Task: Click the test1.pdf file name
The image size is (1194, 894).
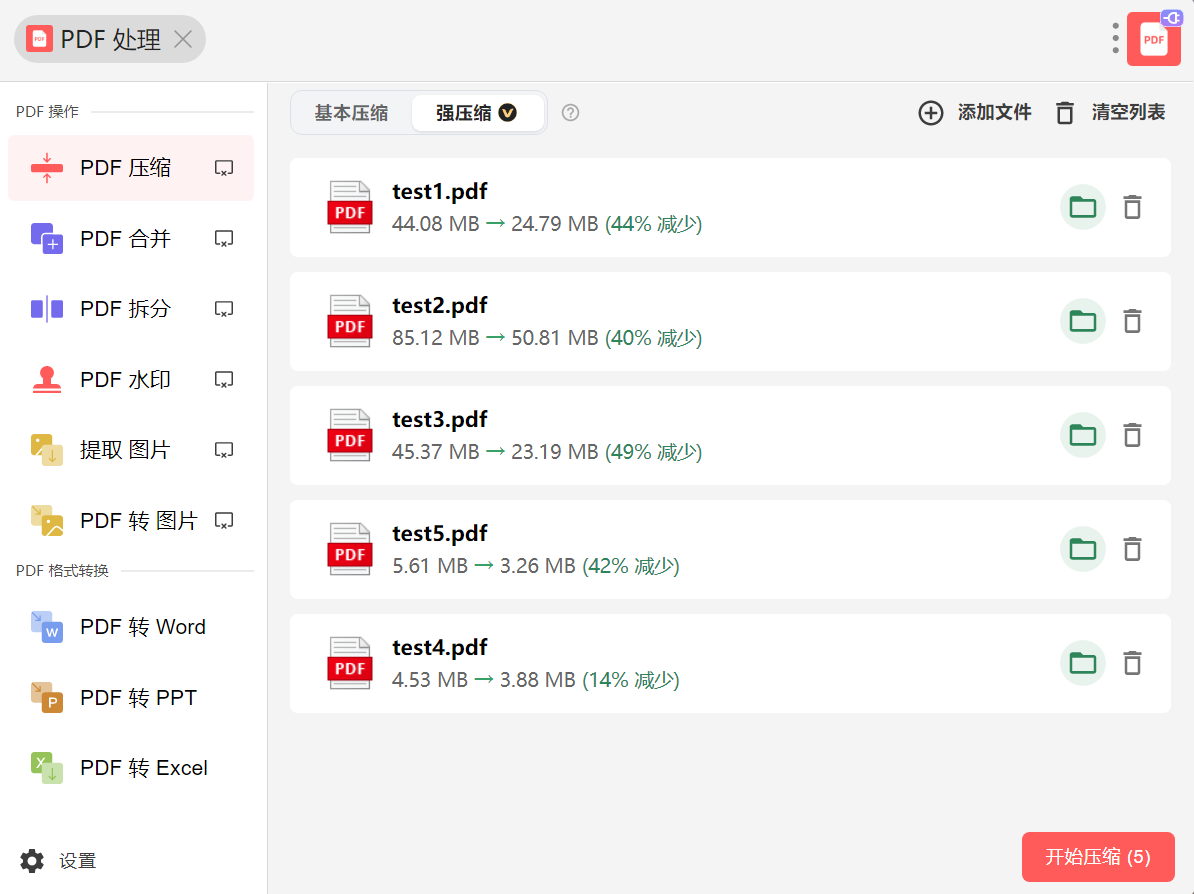Action: [439, 192]
